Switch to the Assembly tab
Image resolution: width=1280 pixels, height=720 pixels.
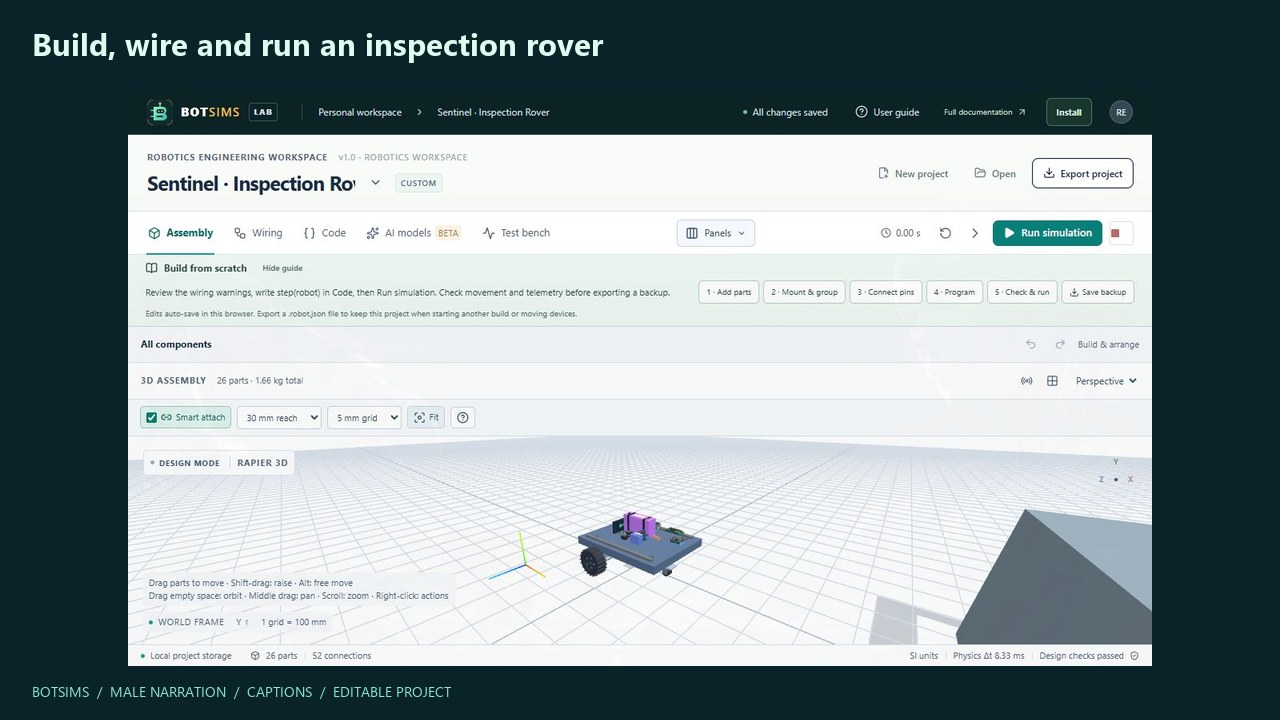180,233
